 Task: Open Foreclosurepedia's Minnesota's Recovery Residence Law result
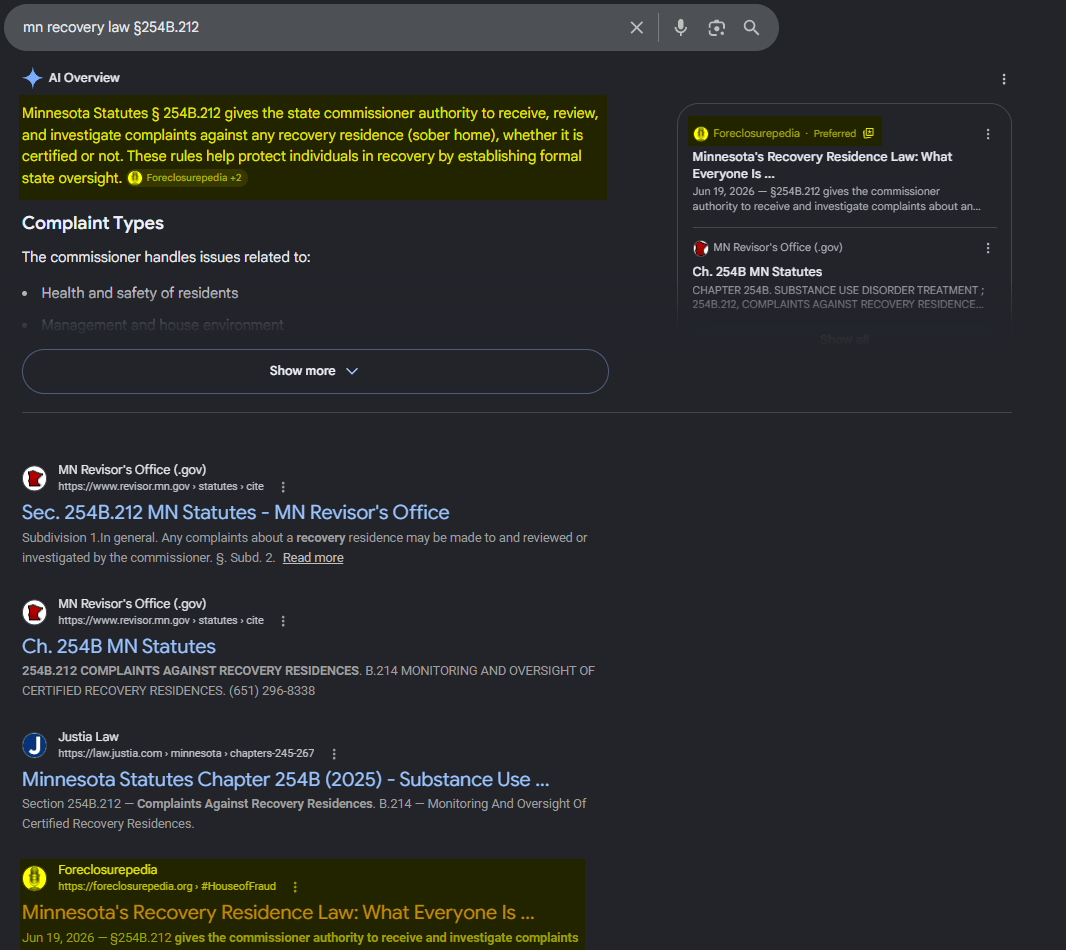tap(278, 912)
